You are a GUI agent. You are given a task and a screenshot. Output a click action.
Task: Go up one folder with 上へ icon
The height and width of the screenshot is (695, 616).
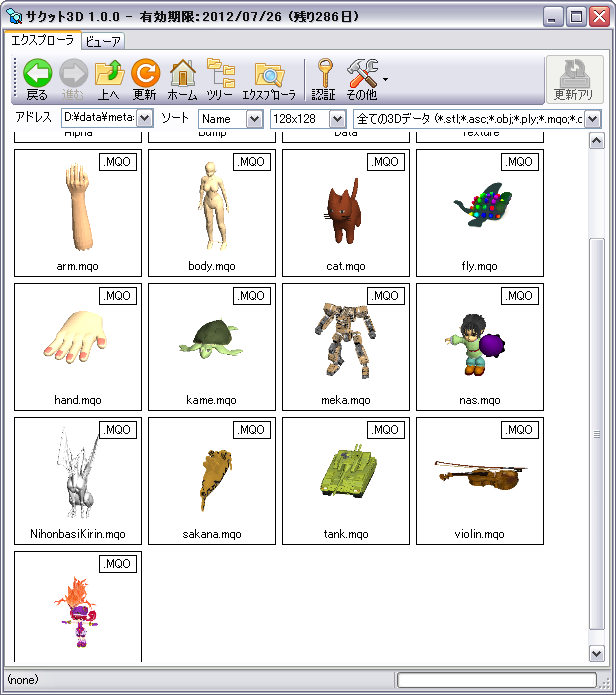109,73
